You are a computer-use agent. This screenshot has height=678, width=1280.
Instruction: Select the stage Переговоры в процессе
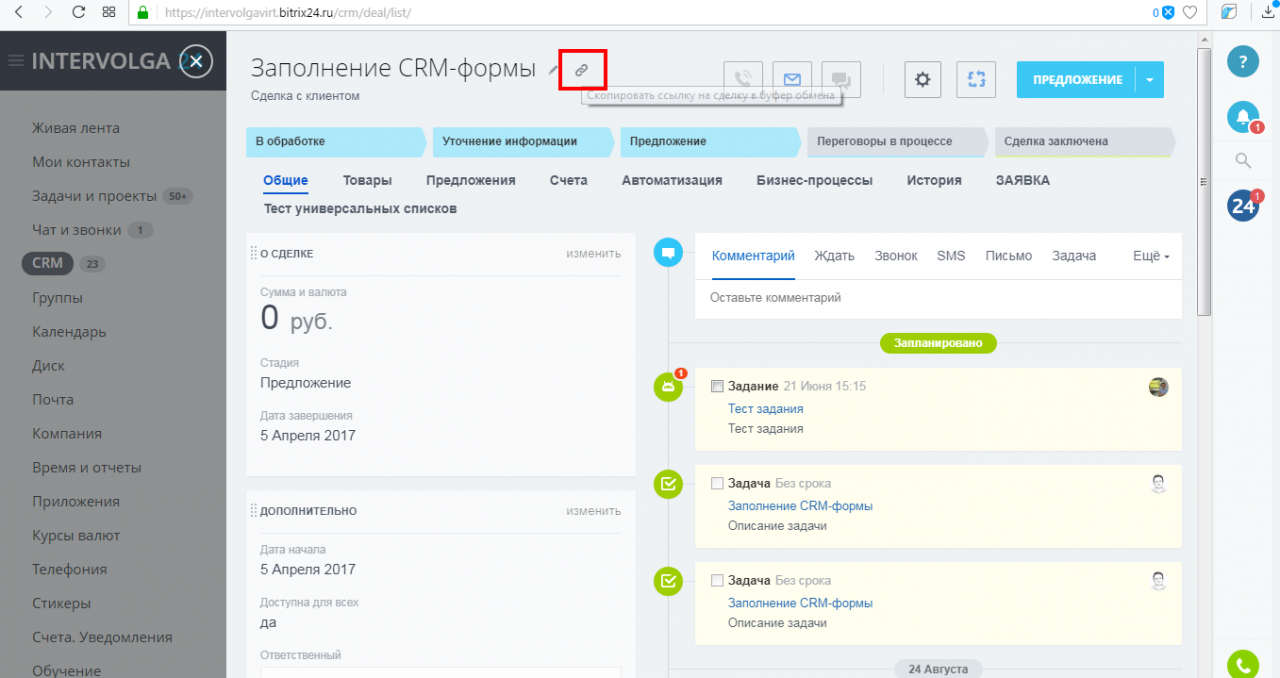tap(898, 142)
